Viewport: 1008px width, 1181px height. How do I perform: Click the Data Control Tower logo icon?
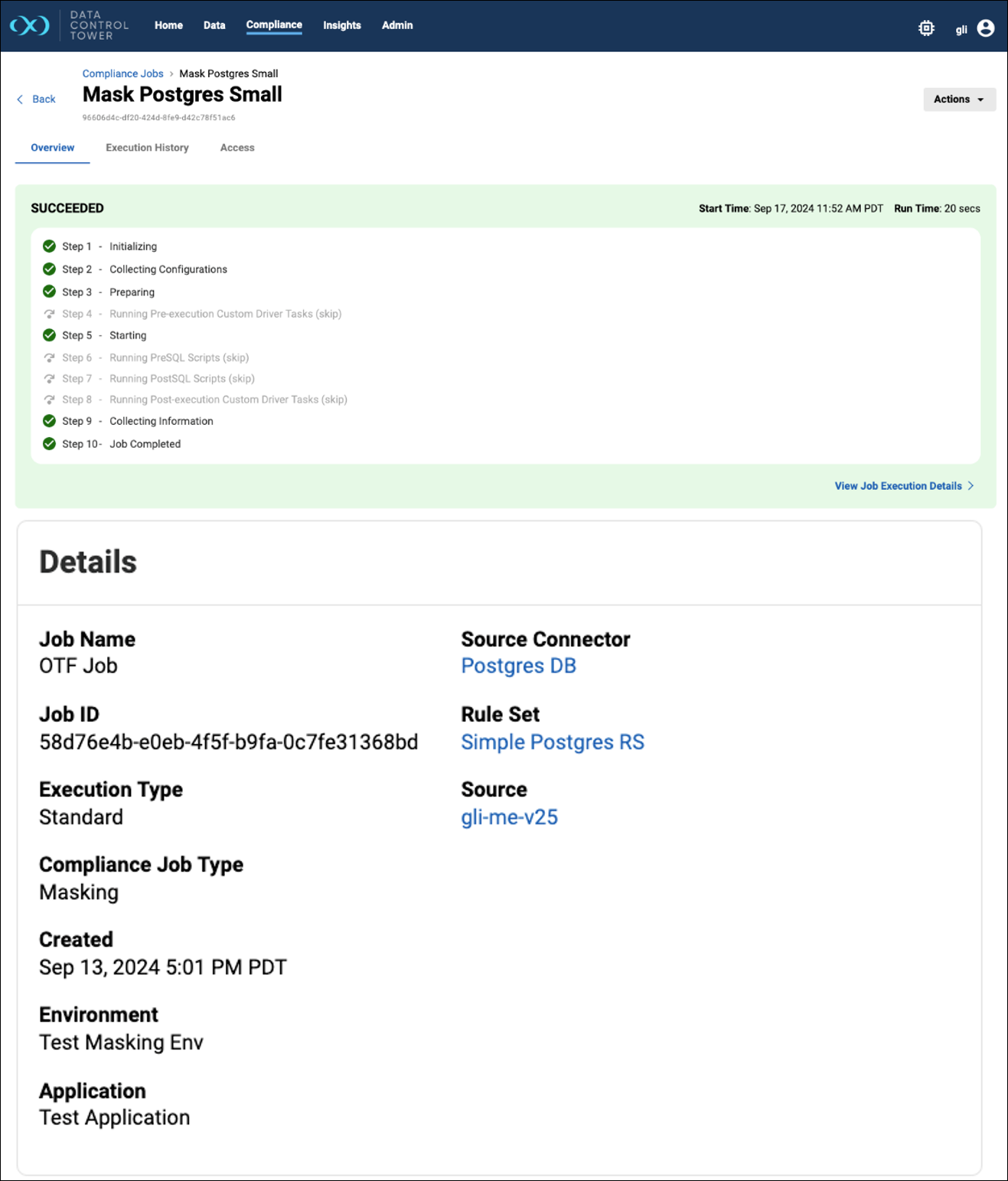[29, 25]
